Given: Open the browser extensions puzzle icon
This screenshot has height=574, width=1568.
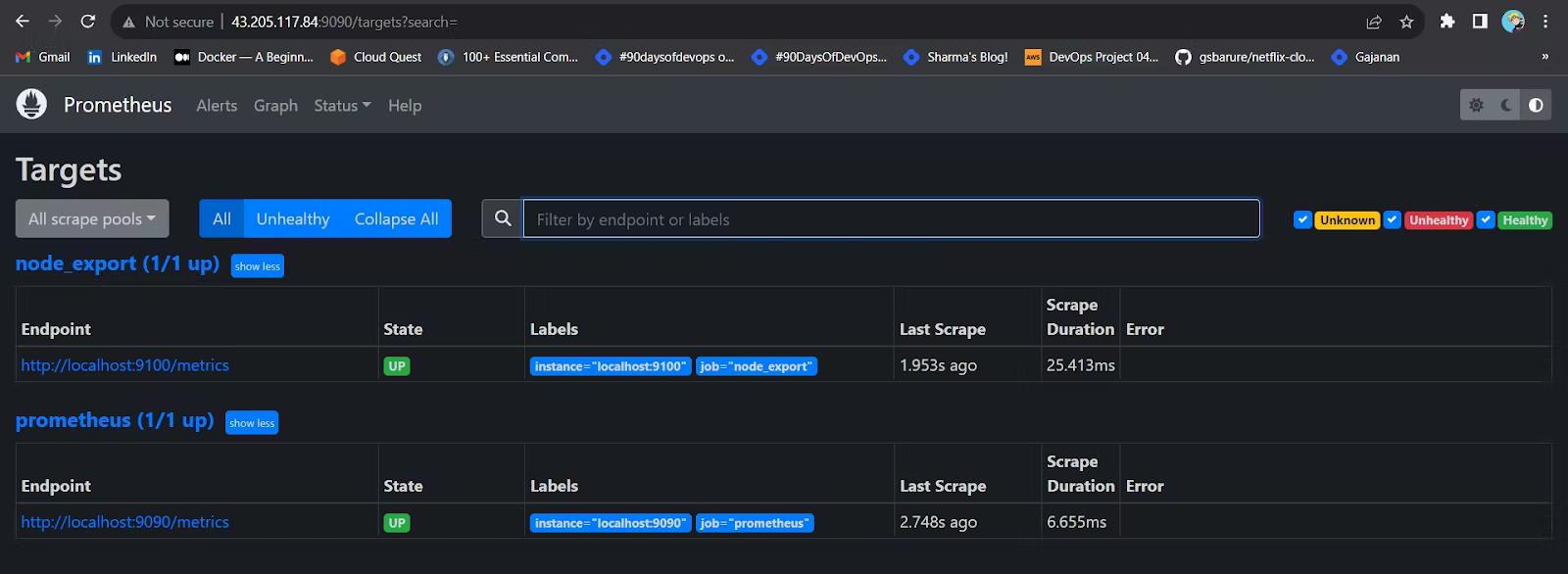Looking at the screenshot, I should click(x=1447, y=22).
